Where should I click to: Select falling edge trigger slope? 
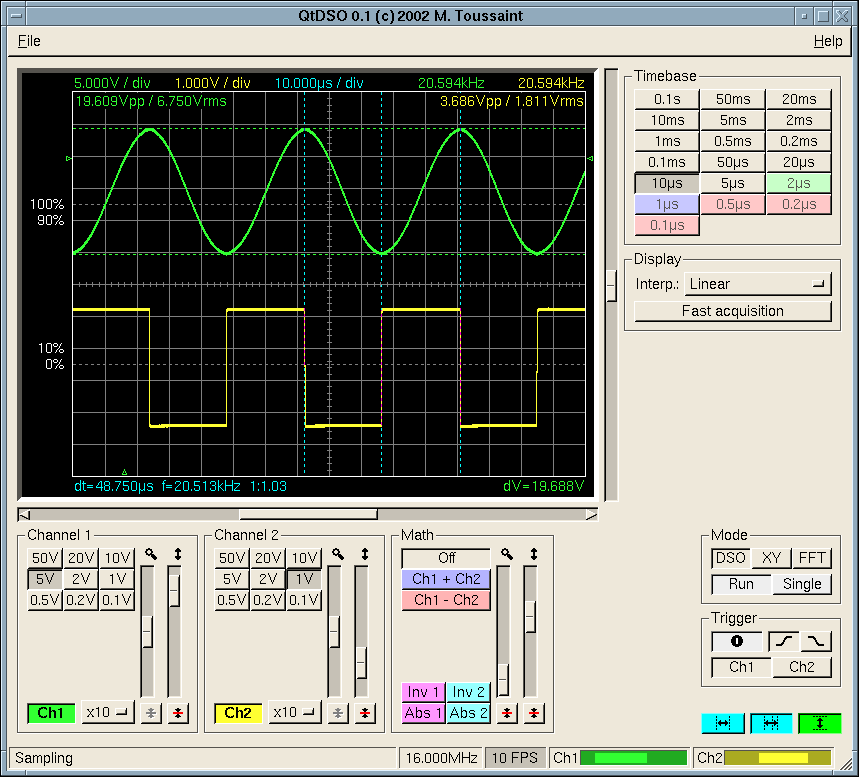tap(816, 642)
